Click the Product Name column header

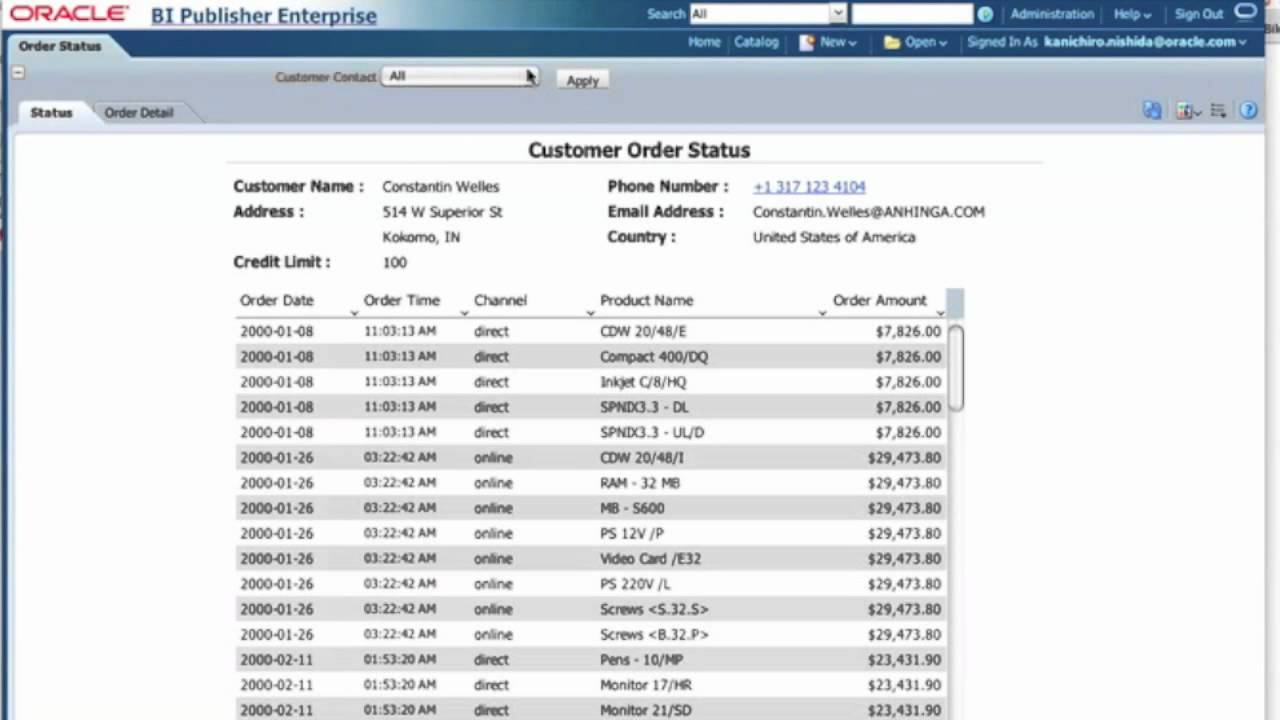[x=646, y=300]
